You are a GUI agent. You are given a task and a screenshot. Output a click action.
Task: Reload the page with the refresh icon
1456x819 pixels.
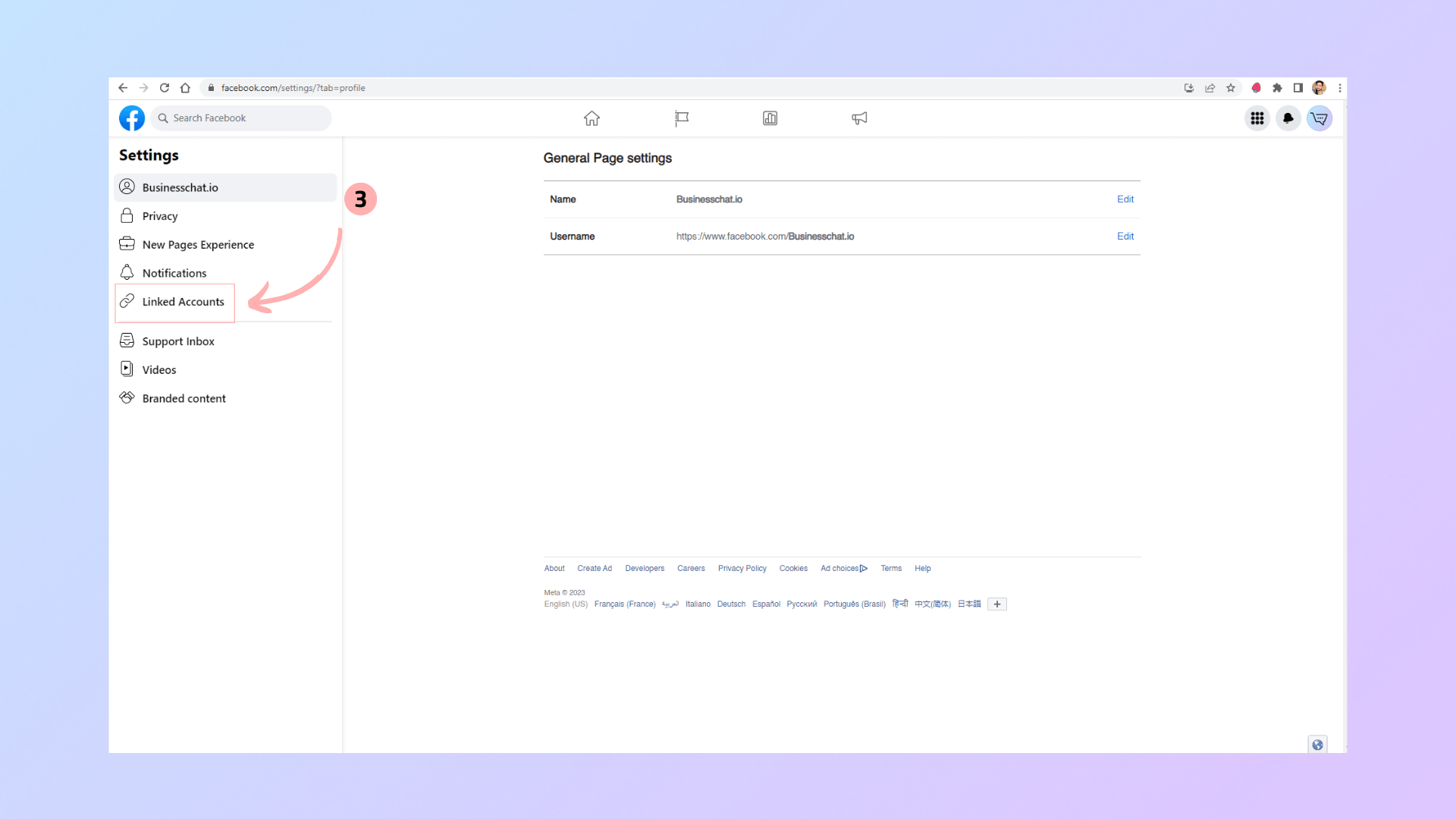164,88
